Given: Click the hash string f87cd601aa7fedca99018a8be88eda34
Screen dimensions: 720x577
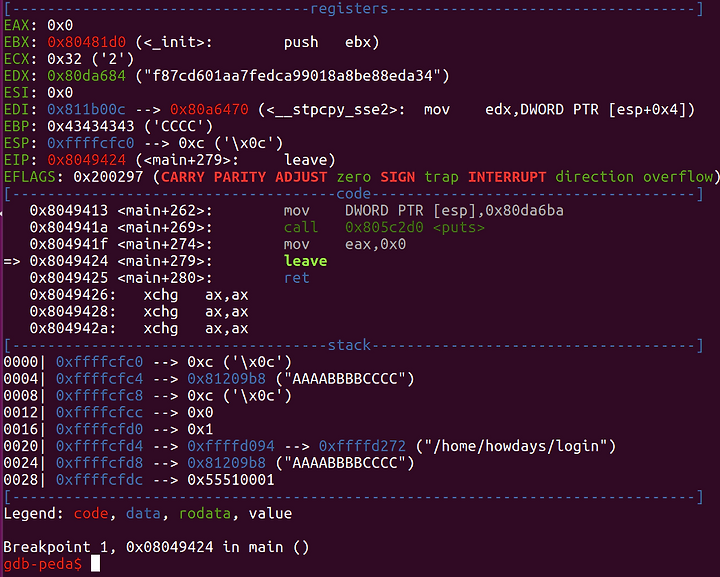Looking at the screenshot, I should pos(292,76).
